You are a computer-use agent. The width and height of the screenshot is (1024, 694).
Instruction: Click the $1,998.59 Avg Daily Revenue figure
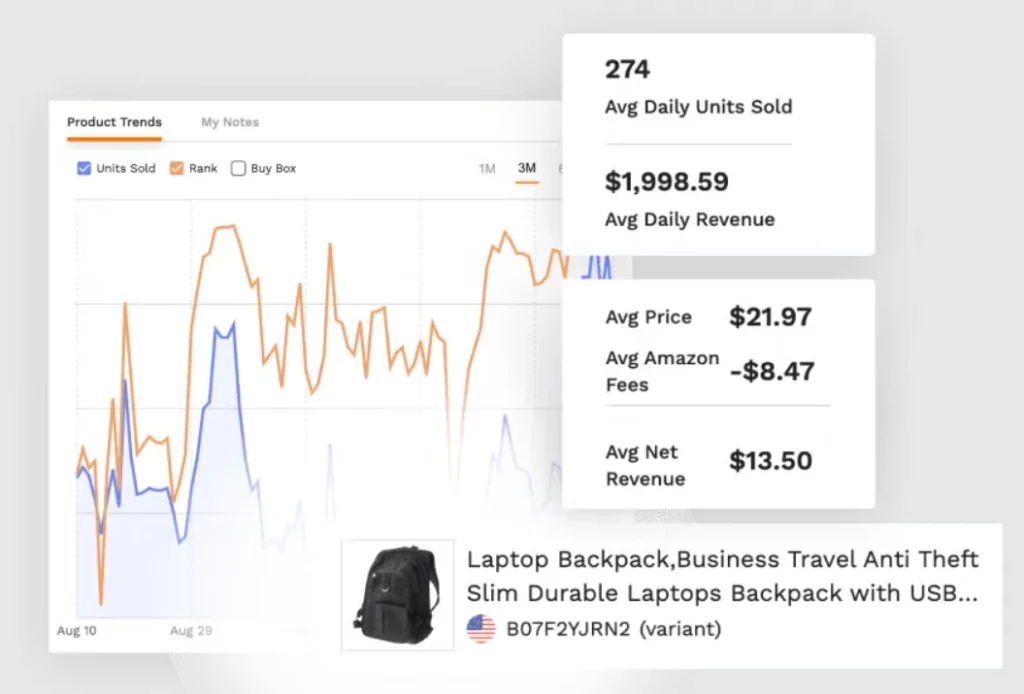667,182
